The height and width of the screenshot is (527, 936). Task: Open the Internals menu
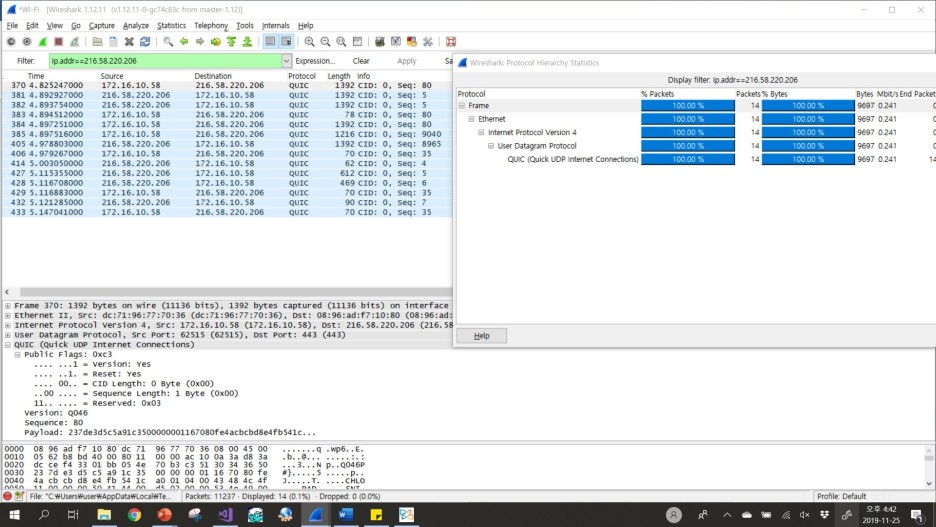coord(275,26)
